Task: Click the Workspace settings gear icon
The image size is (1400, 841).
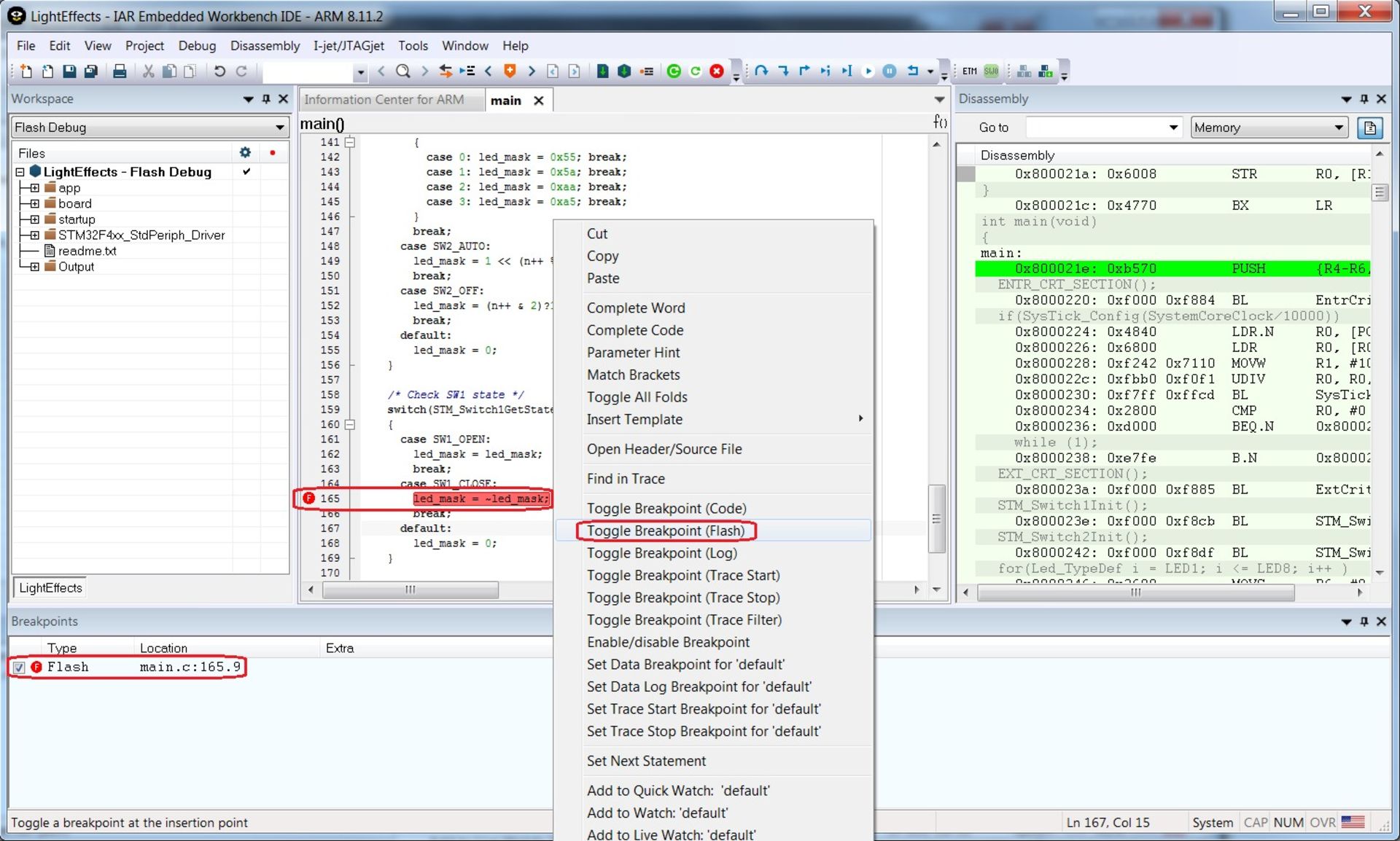Action: tap(245, 152)
